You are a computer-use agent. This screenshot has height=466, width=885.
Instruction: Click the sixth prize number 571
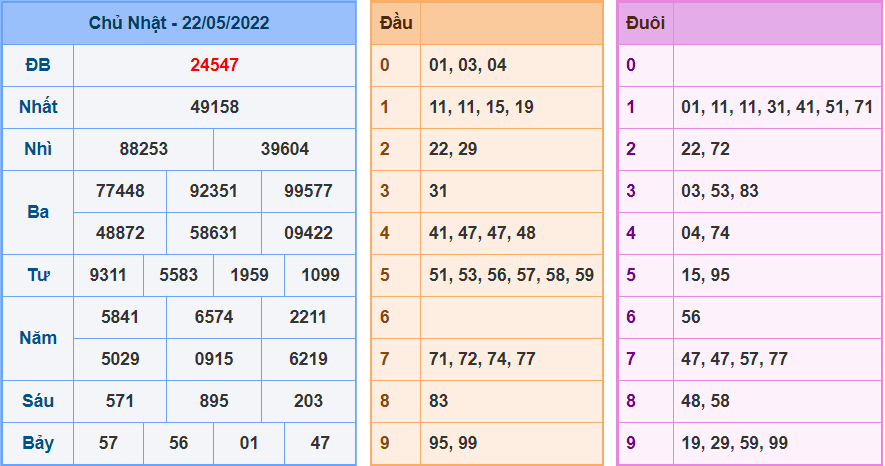coord(120,401)
